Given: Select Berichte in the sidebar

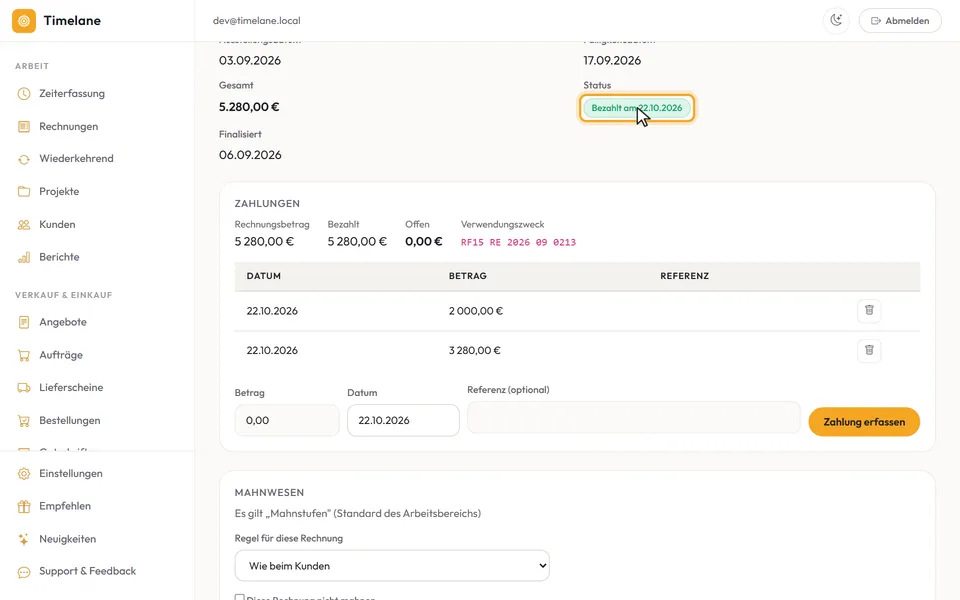Looking at the screenshot, I should pos(59,257).
